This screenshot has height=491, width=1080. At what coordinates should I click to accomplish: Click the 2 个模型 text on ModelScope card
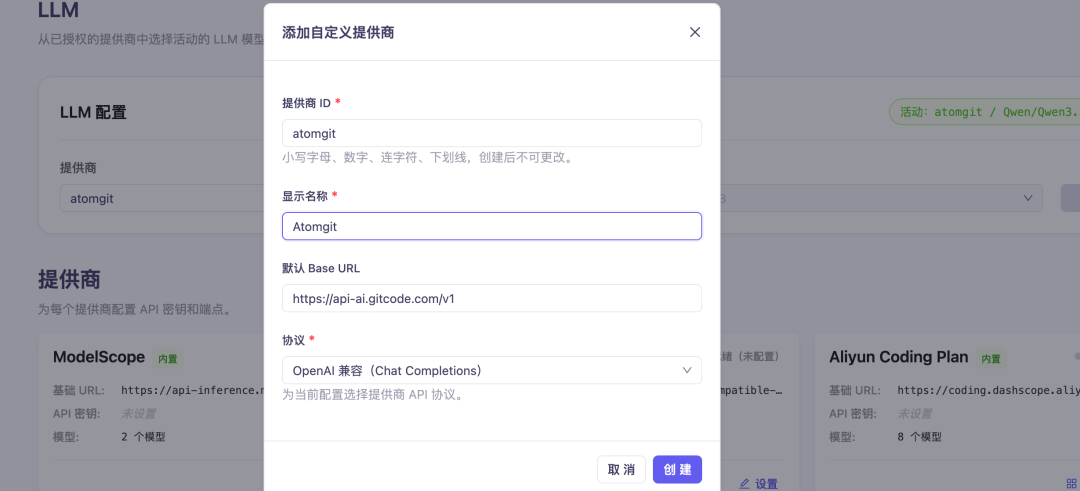point(143,437)
